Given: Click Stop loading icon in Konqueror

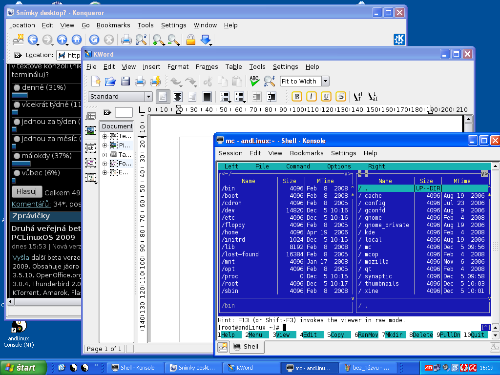Looking at the screenshot, I should [x=109, y=40].
